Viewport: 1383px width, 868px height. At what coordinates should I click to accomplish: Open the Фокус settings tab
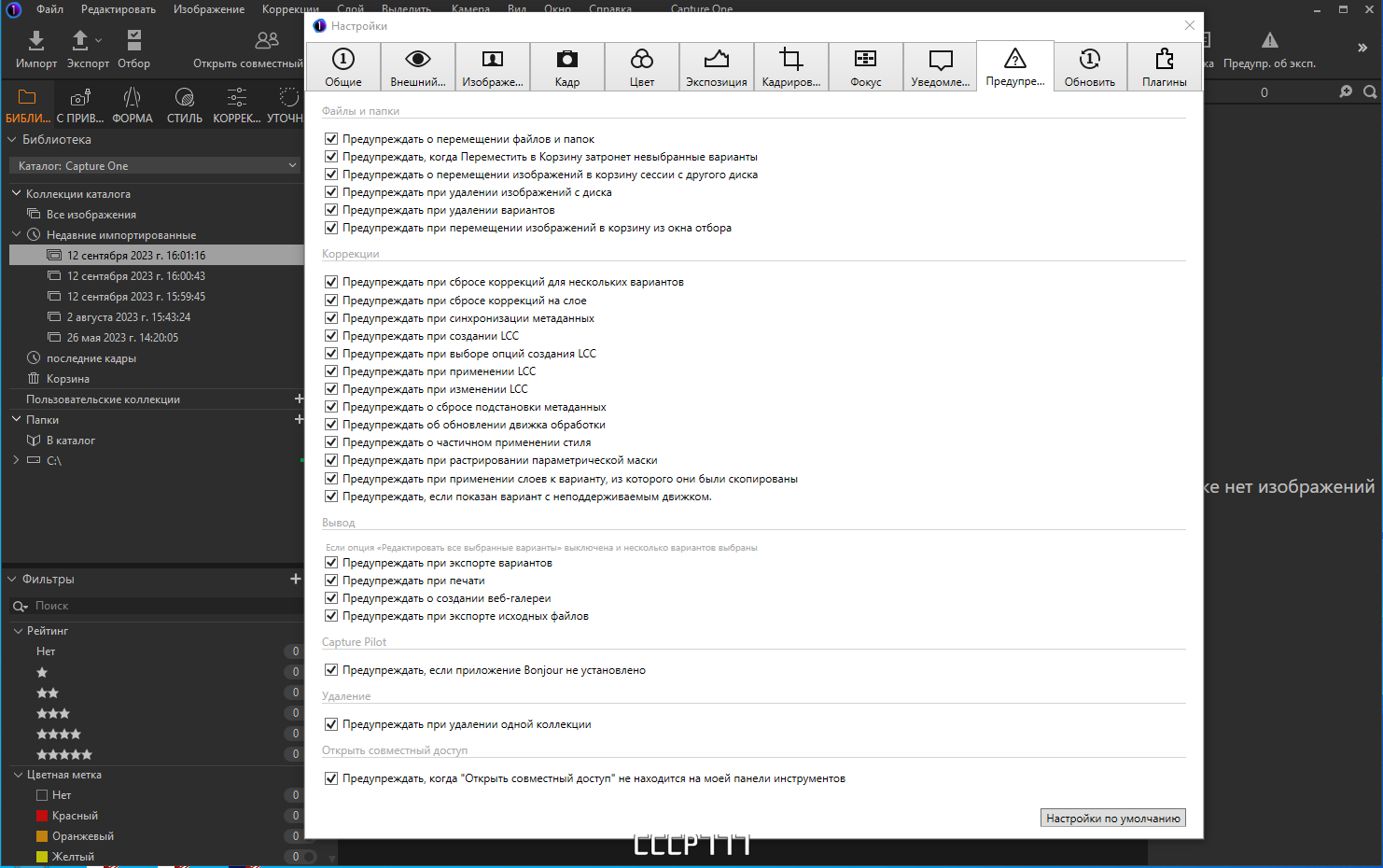coord(866,66)
